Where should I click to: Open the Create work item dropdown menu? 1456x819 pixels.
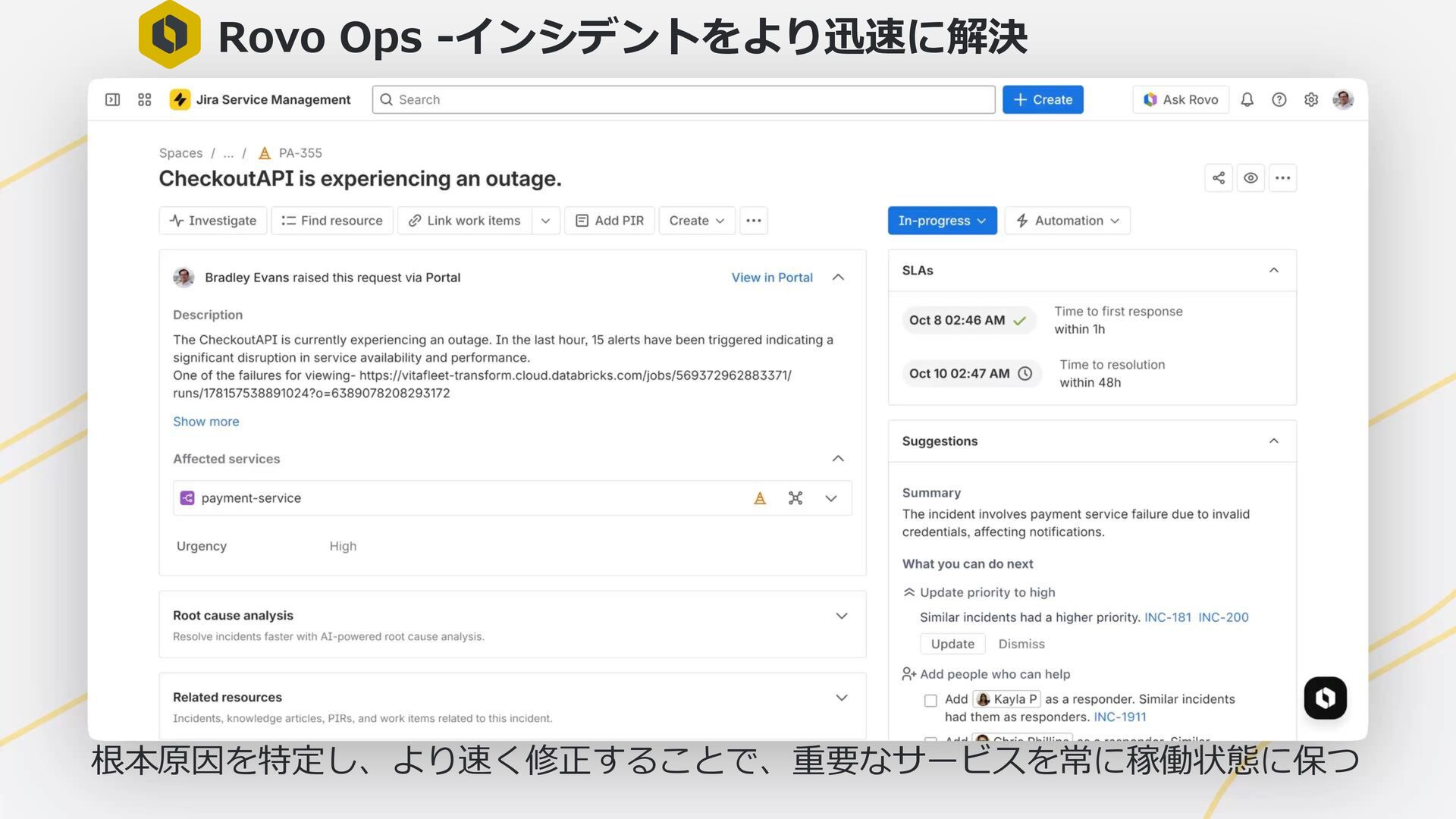coord(696,221)
